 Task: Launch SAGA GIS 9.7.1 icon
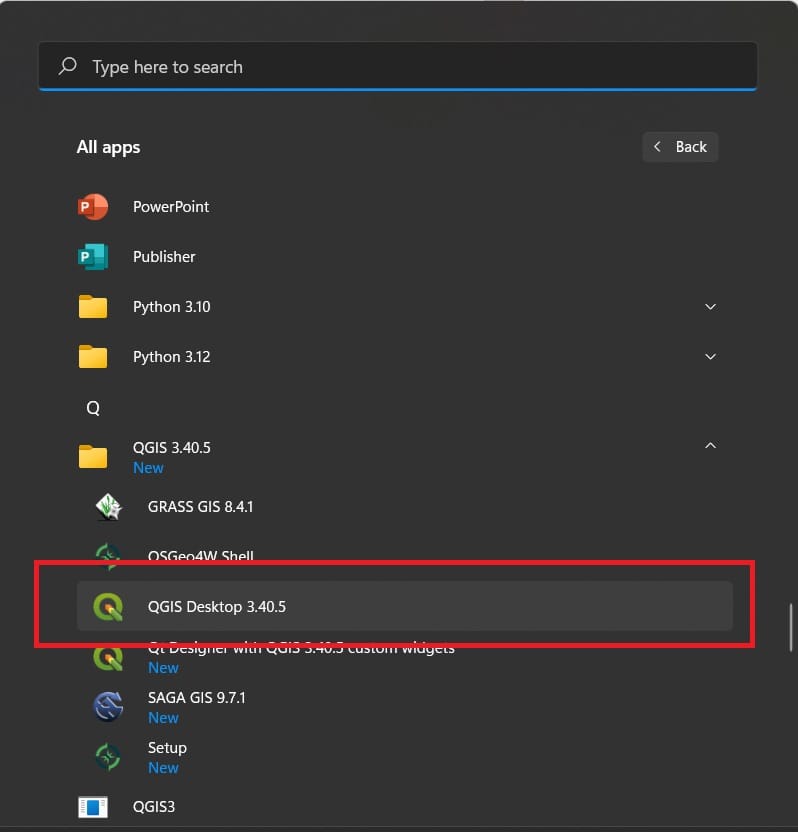click(108, 707)
